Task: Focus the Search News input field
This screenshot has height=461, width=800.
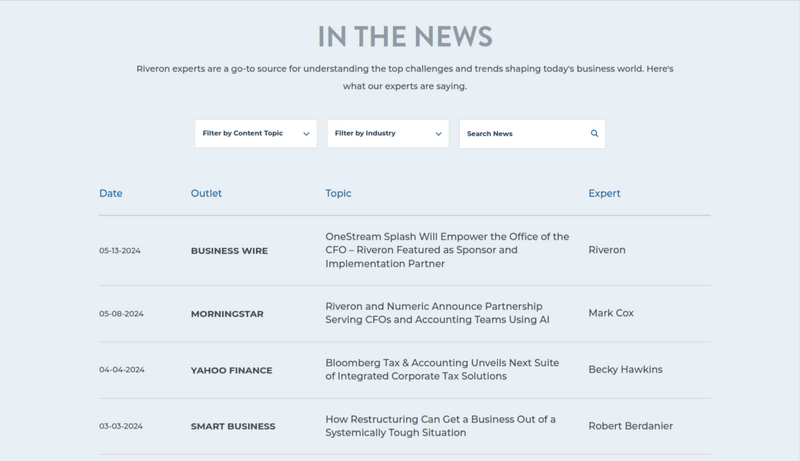Action: (x=520, y=134)
